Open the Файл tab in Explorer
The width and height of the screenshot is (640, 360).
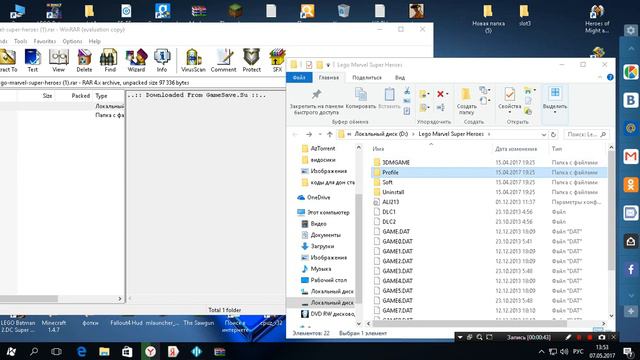coord(299,77)
